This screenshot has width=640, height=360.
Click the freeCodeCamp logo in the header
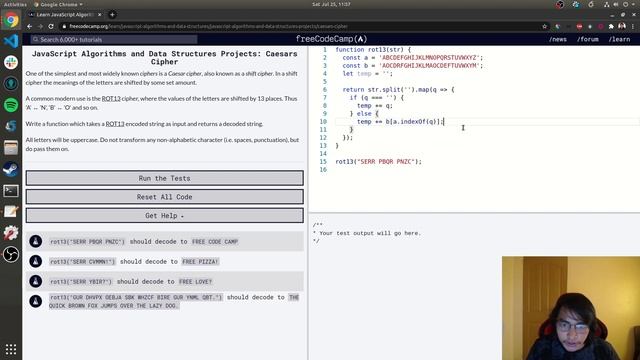(x=331, y=39)
